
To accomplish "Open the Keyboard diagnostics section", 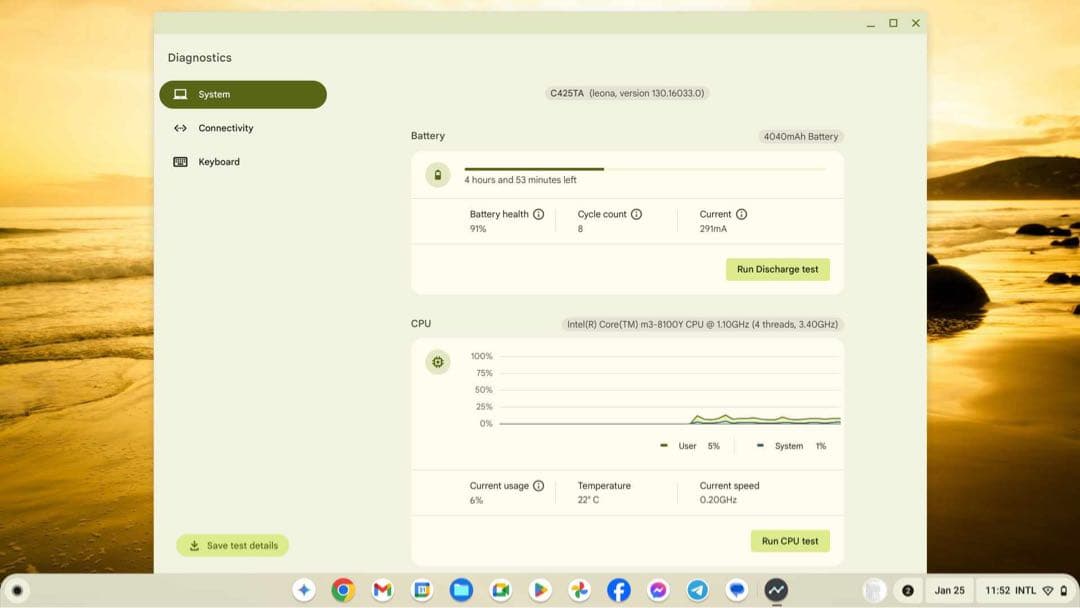I will 218,162.
